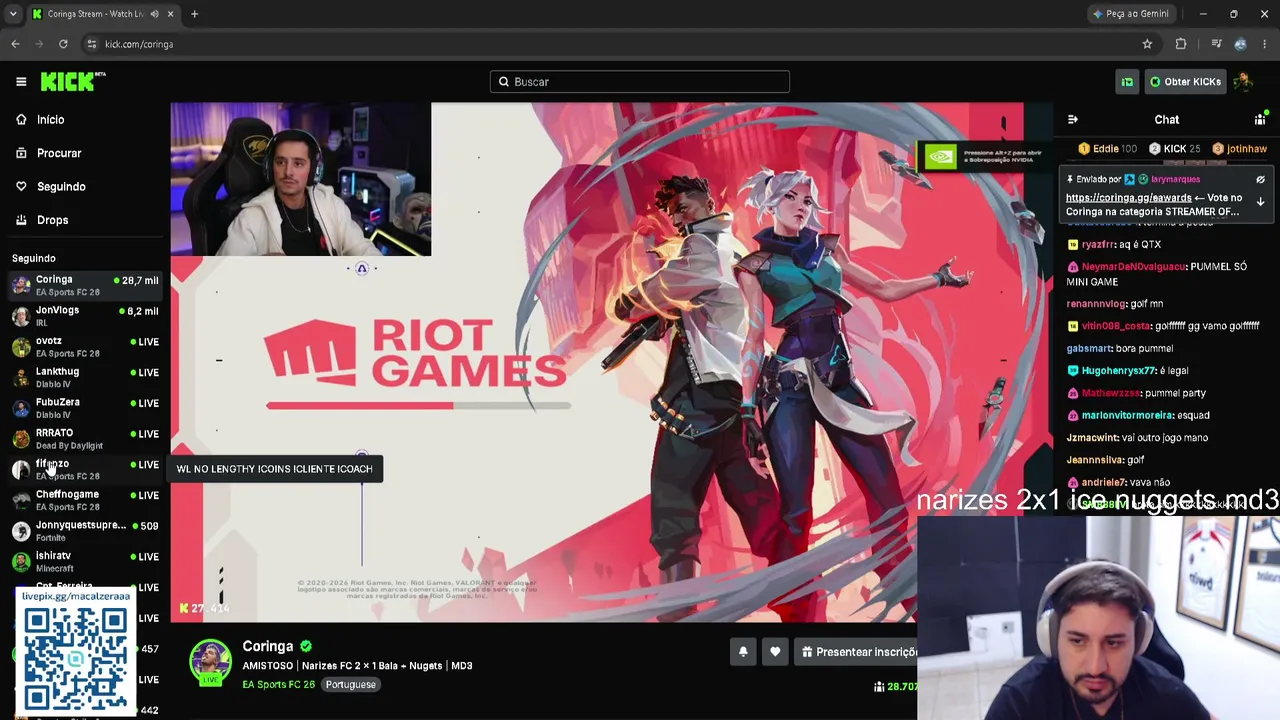Click gabsmart's chat username
The image size is (1280, 720).
point(1089,349)
